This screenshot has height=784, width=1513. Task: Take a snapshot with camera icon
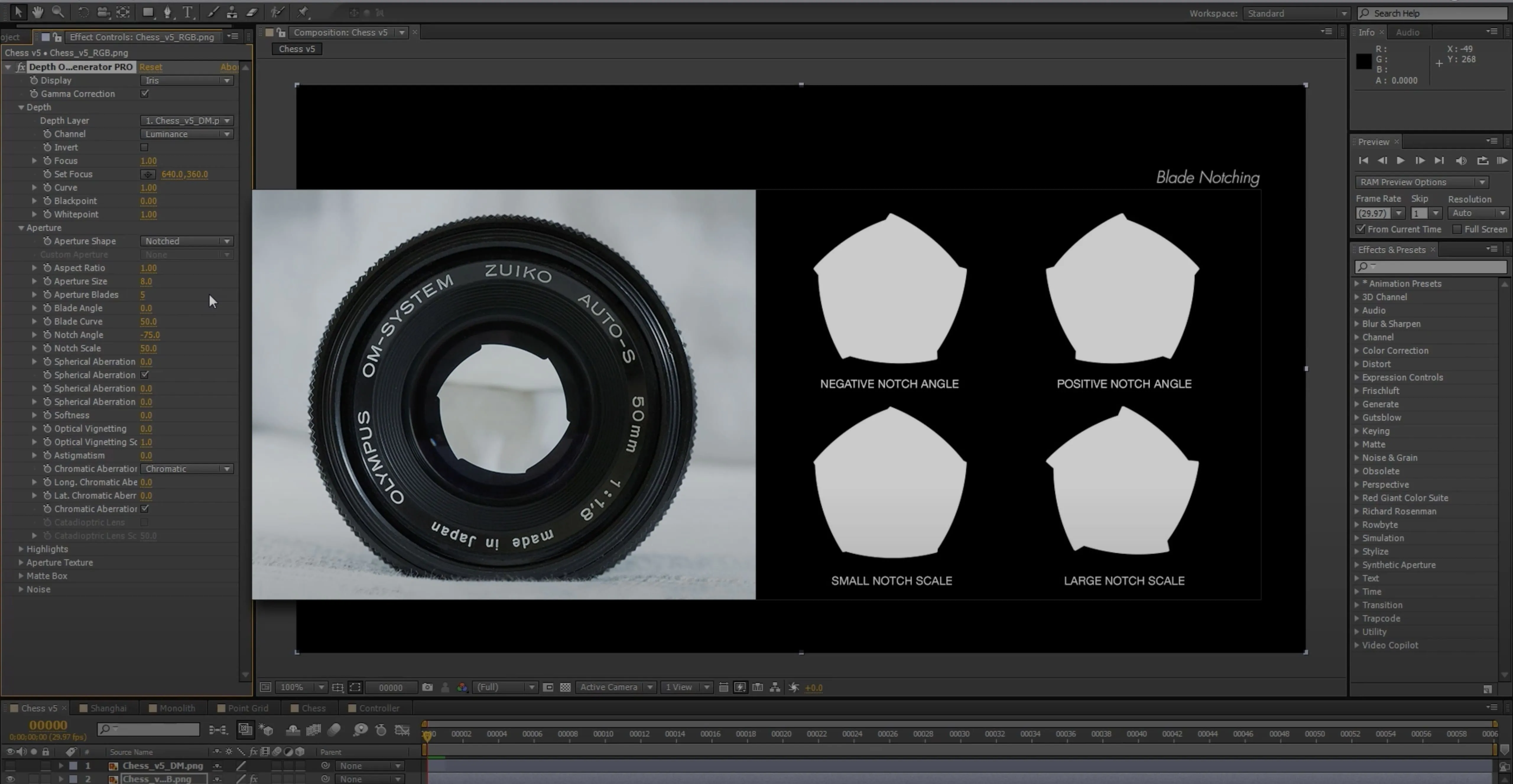pyautogui.click(x=428, y=687)
